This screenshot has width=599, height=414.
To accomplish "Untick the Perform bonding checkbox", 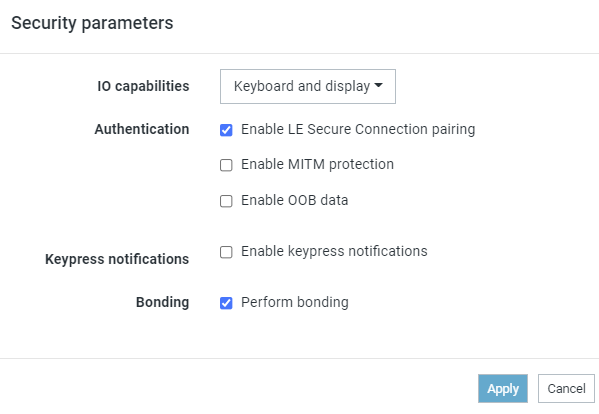I will point(226,303).
